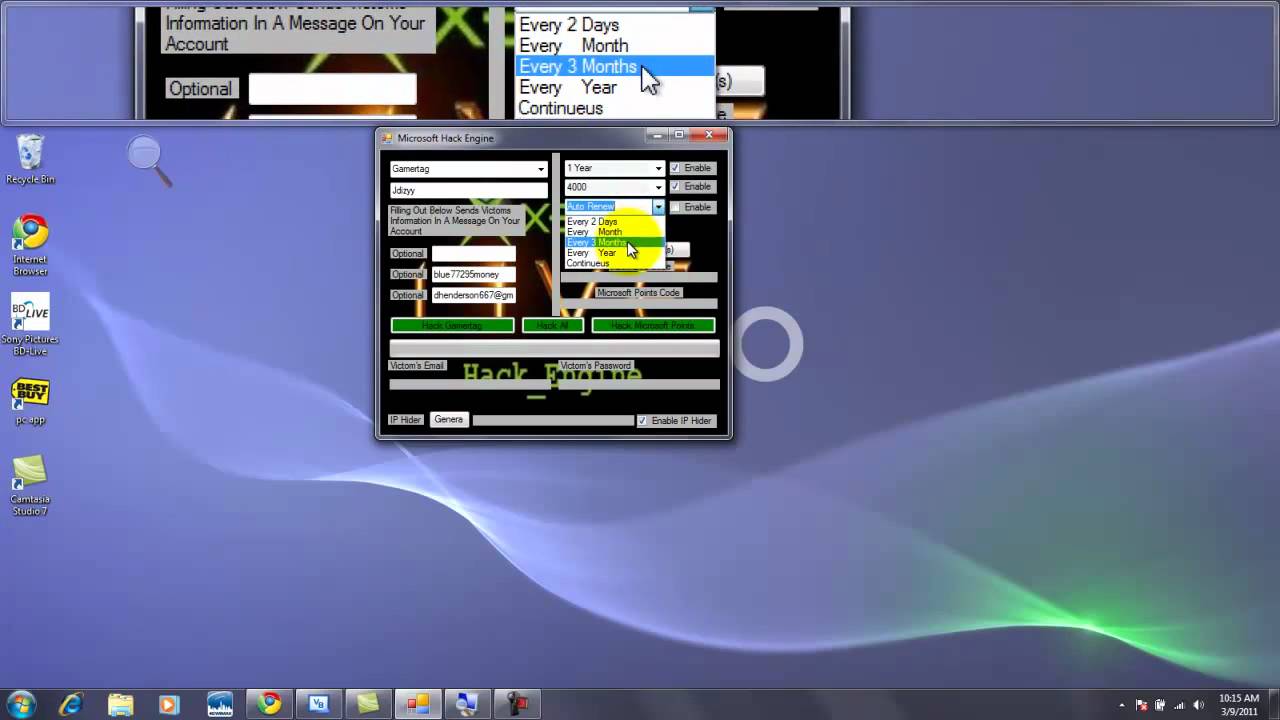
Task: Open Windows Explorer folder on the taskbar
Action: pyautogui.click(x=120, y=704)
